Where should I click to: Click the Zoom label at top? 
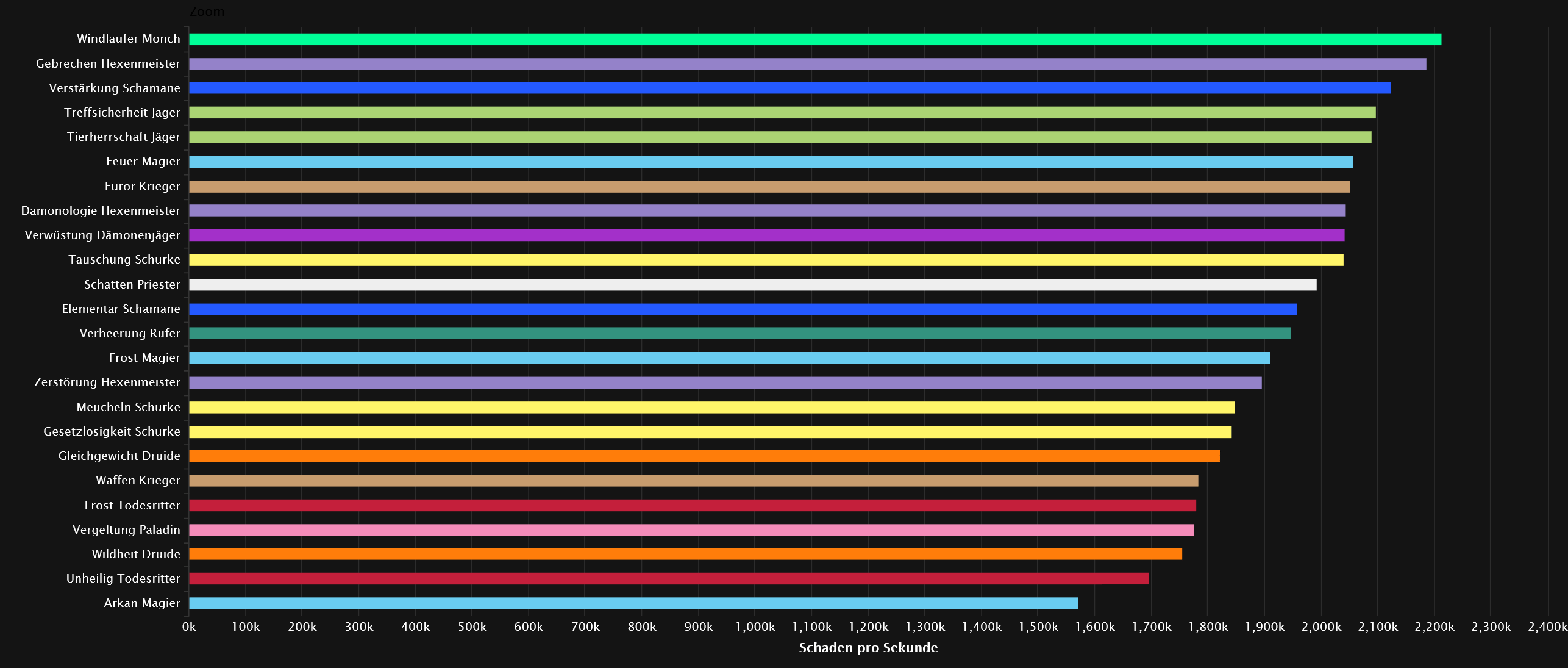pos(207,12)
